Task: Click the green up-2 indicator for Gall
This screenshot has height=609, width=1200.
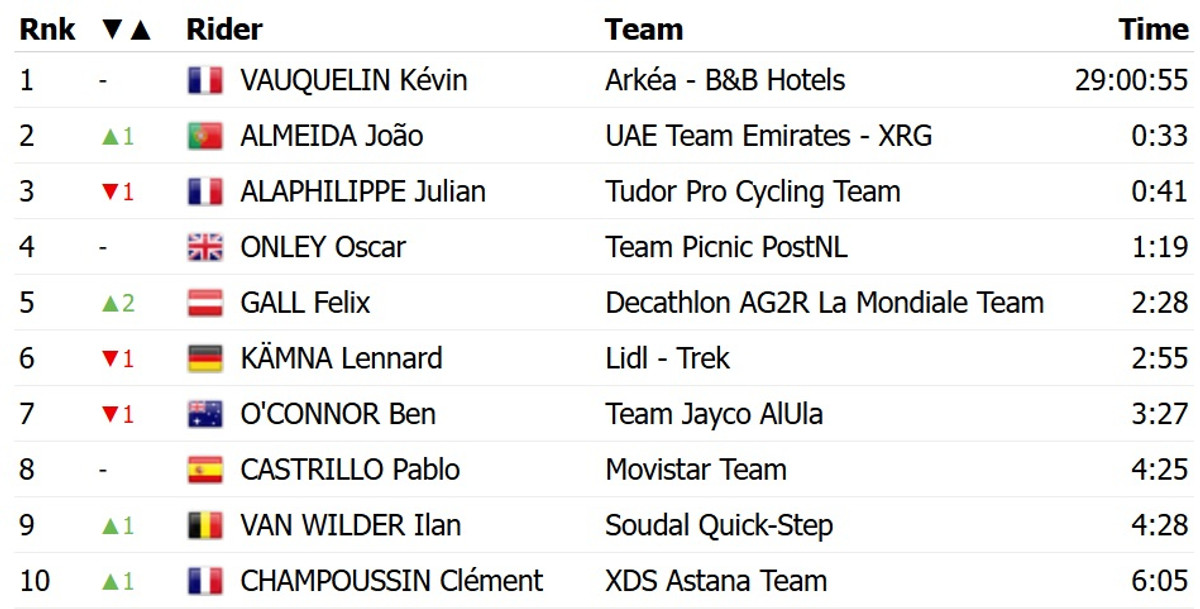Action: (117, 303)
